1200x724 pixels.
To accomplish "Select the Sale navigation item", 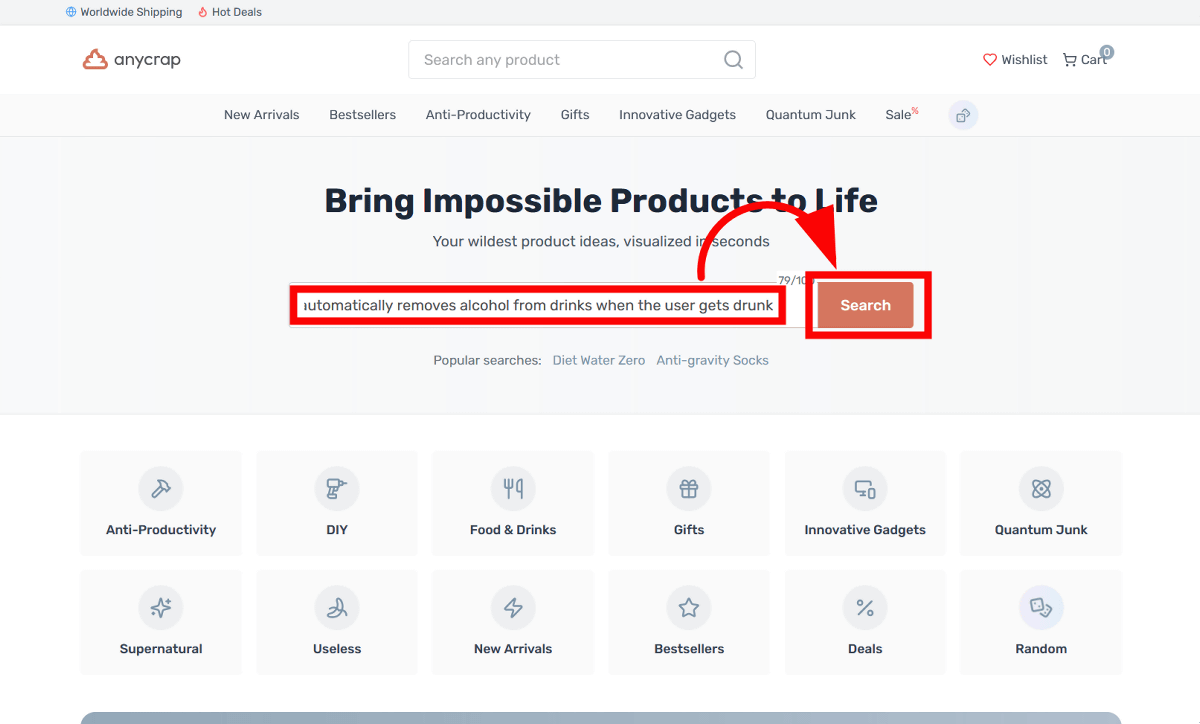I will [x=900, y=115].
